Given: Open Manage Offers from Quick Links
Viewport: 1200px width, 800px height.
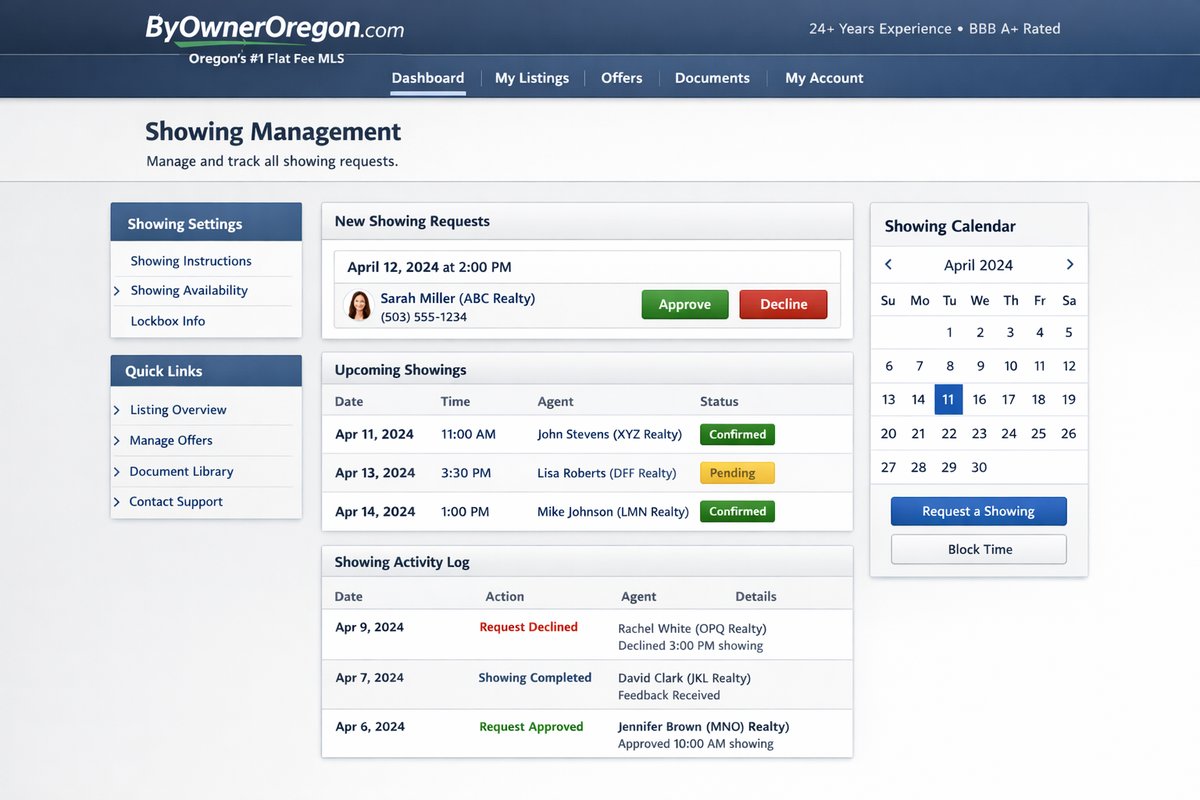Looking at the screenshot, I should coord(171,440).
